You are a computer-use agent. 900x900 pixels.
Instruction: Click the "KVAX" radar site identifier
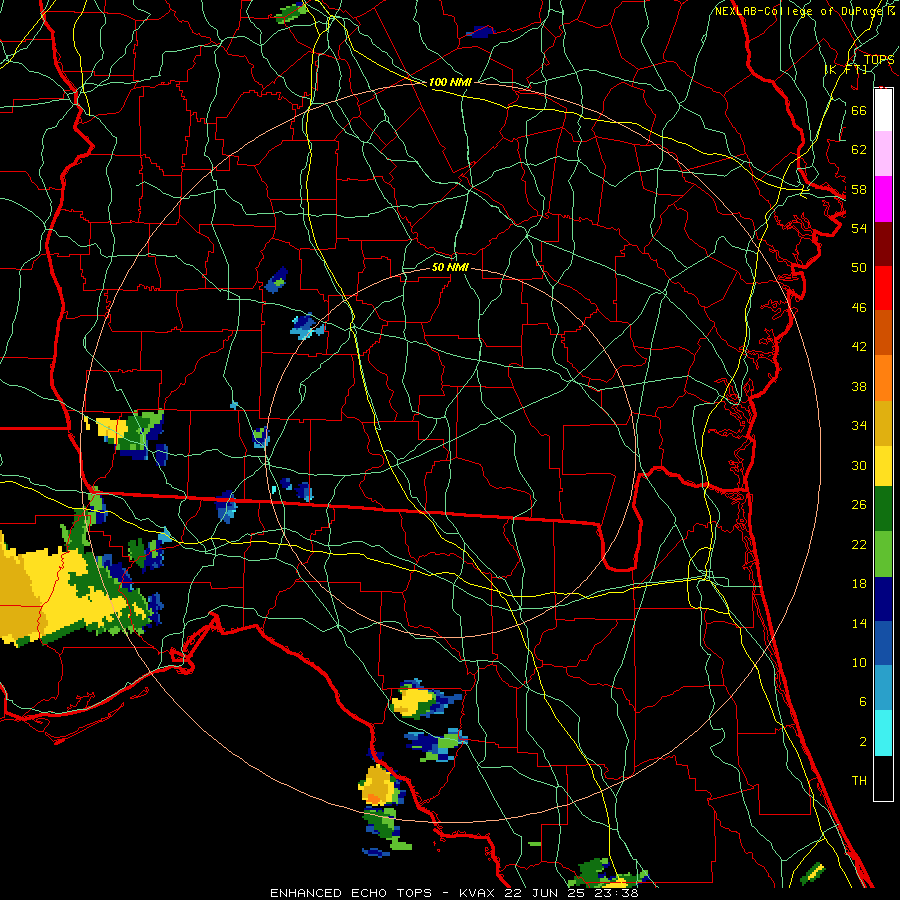(476, 893)
